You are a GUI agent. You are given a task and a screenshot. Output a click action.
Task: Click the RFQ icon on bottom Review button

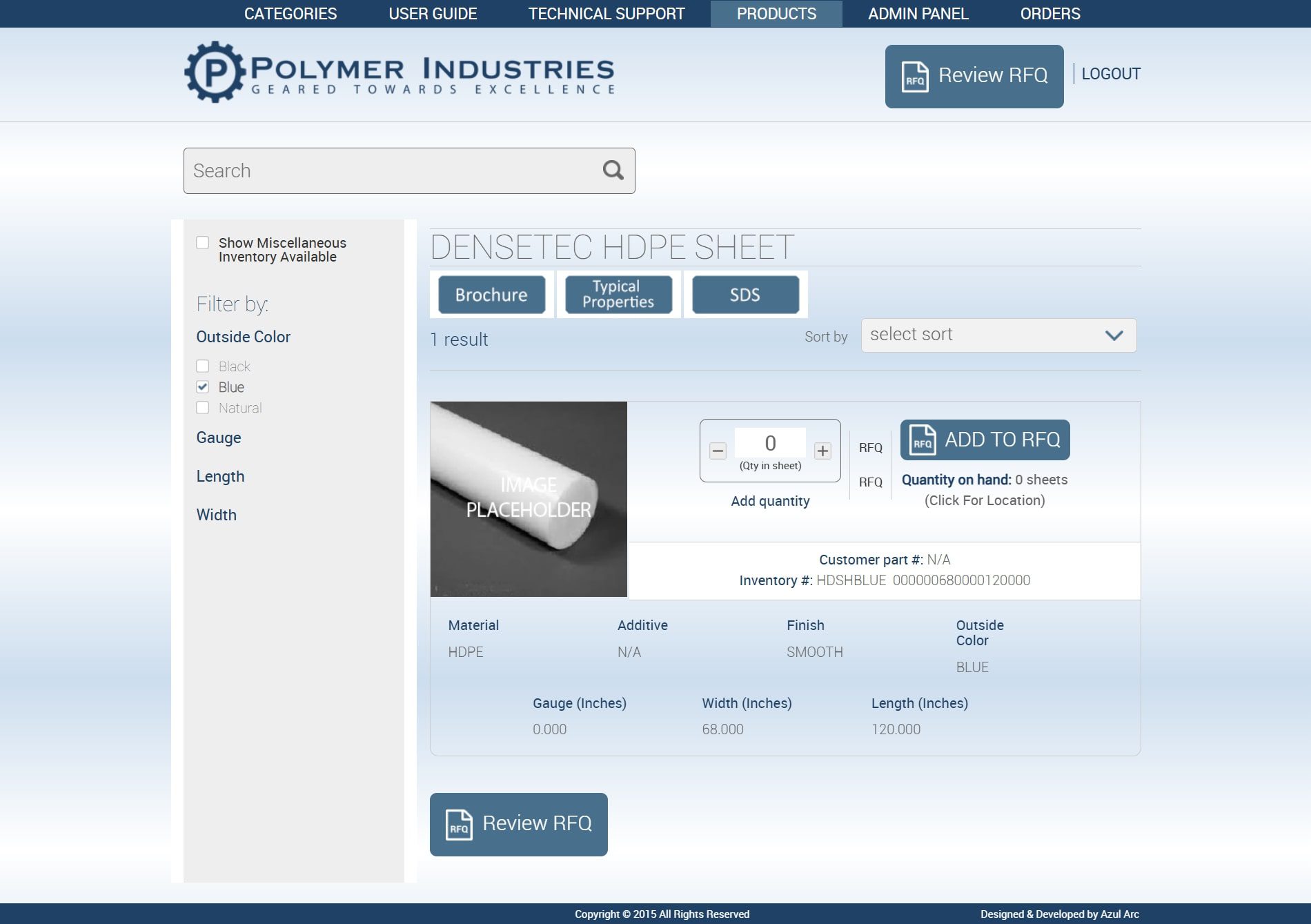click(459, 825)
